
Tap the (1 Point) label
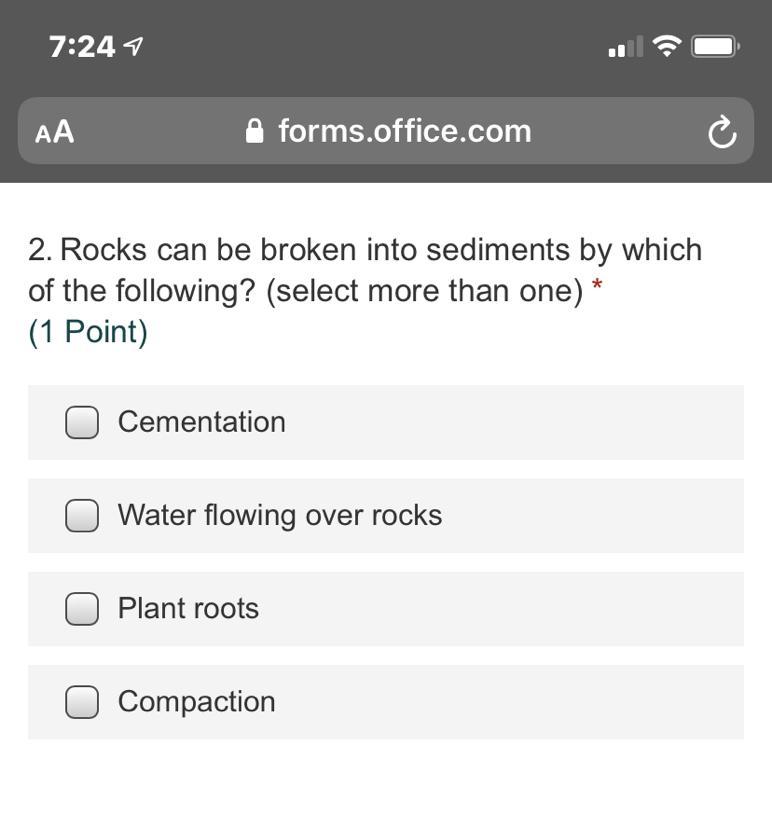tap(88, 332)
